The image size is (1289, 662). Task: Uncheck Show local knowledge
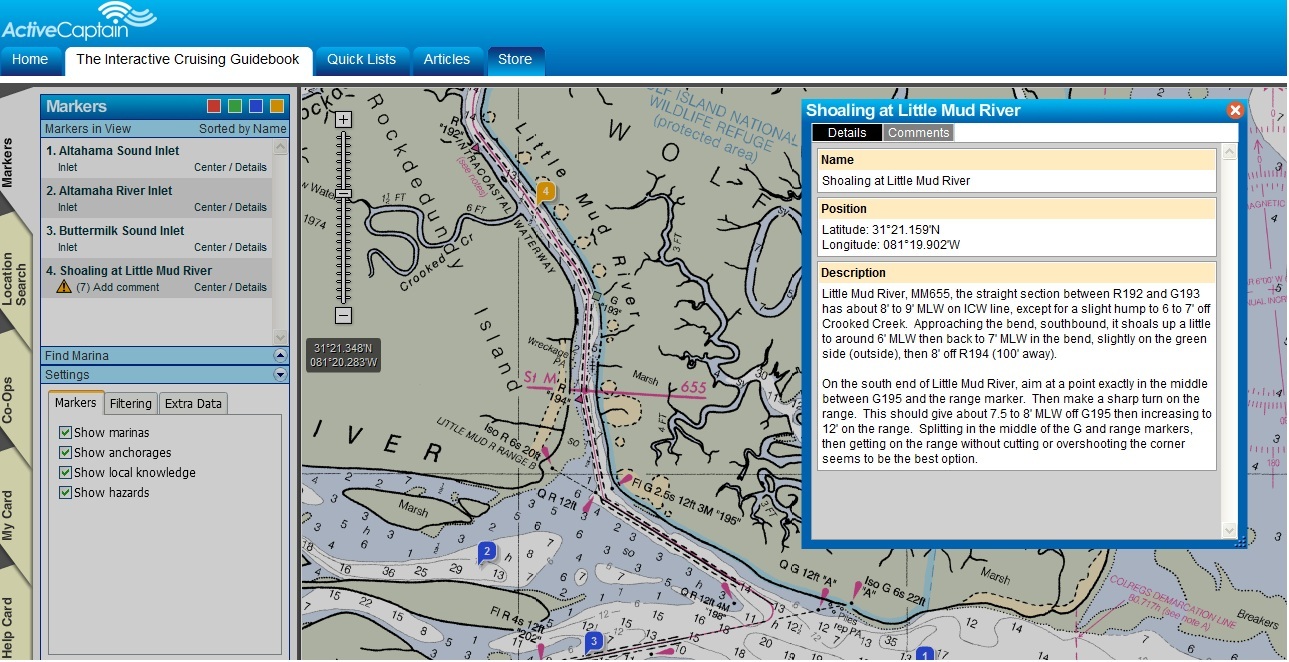pyautogui.click(x=65, y=473)
